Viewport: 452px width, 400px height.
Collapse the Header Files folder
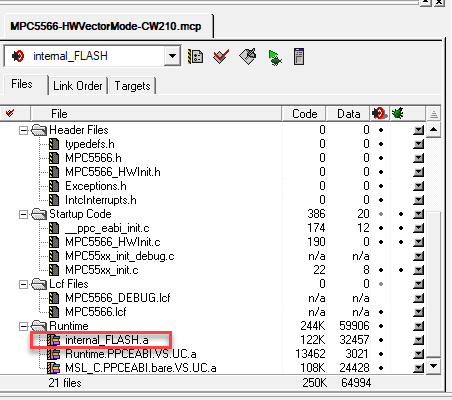23,130
